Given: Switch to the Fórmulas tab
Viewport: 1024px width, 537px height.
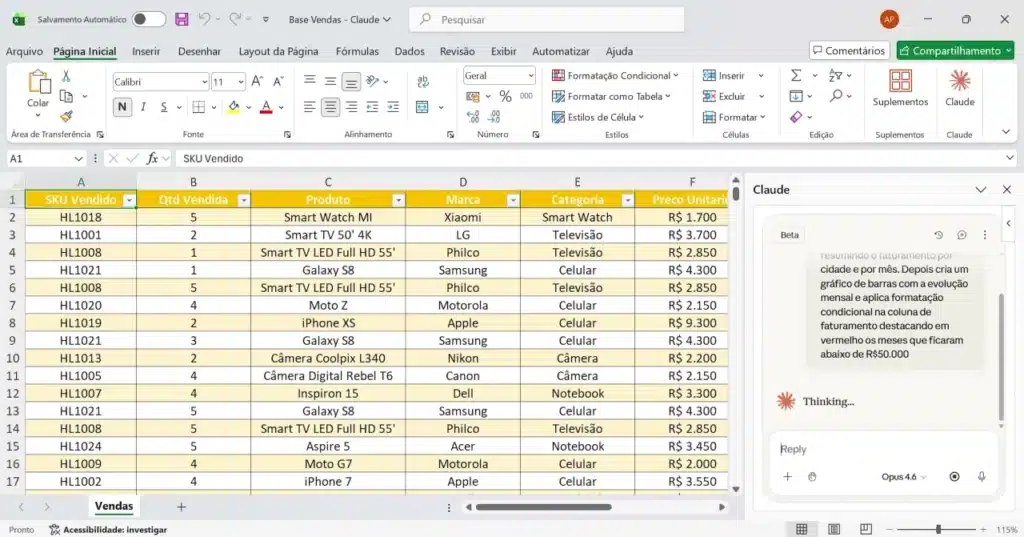Looking at the screenshot, I should (x=357, y=51).
